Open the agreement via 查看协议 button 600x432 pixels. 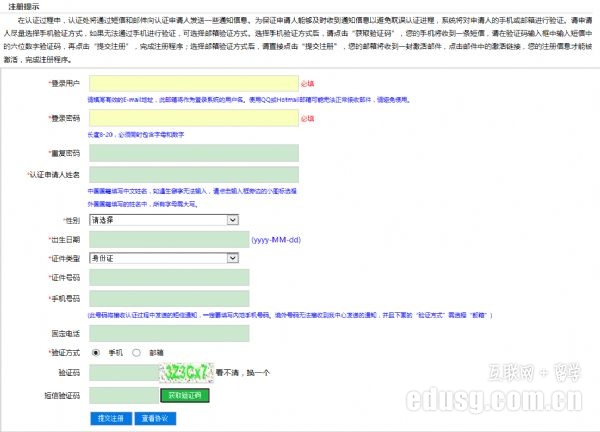pos(155,417)
